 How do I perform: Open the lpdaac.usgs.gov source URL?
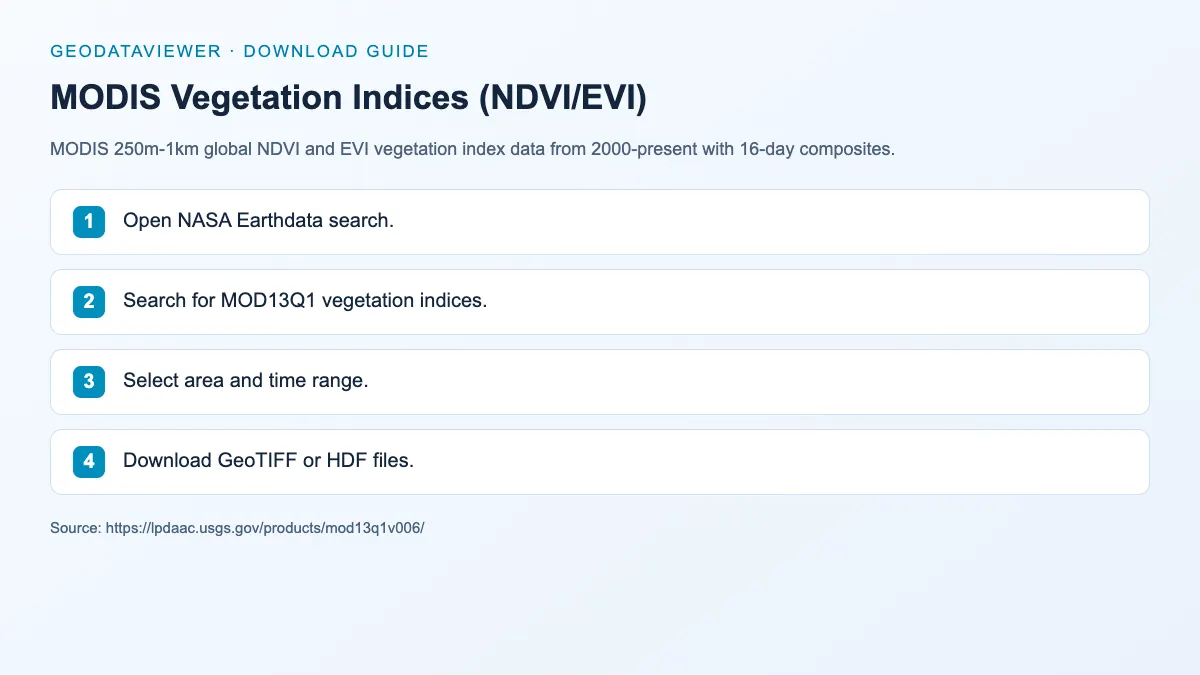pyautogui.click(x=266, y=527)
